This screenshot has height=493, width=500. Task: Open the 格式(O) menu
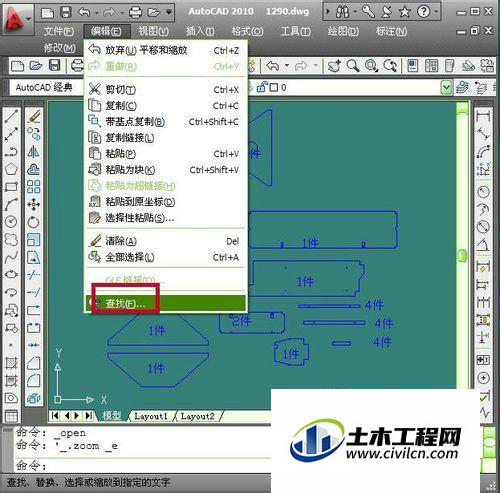247,31
